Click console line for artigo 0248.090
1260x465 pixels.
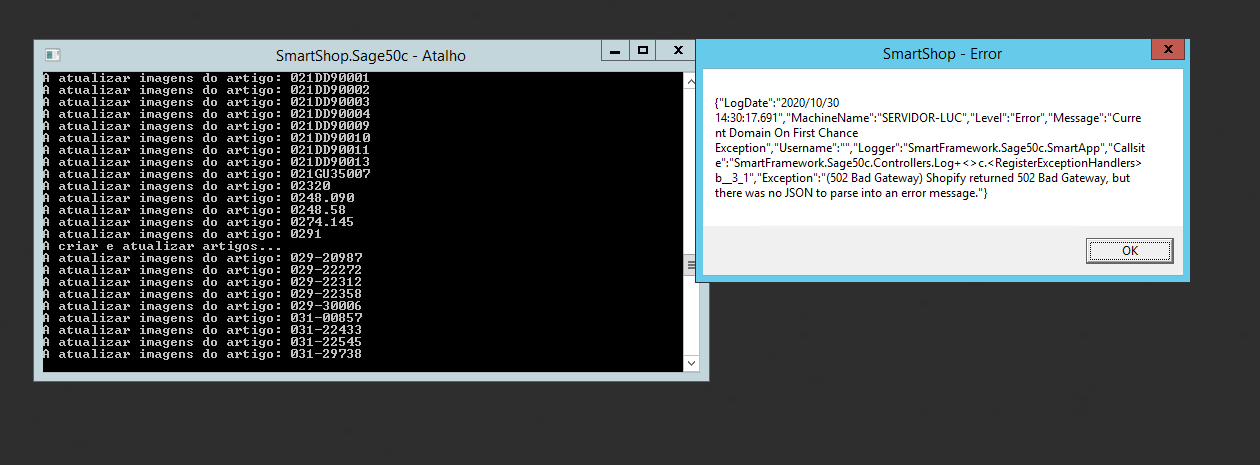pyautogui.click(x=199, y=197)
